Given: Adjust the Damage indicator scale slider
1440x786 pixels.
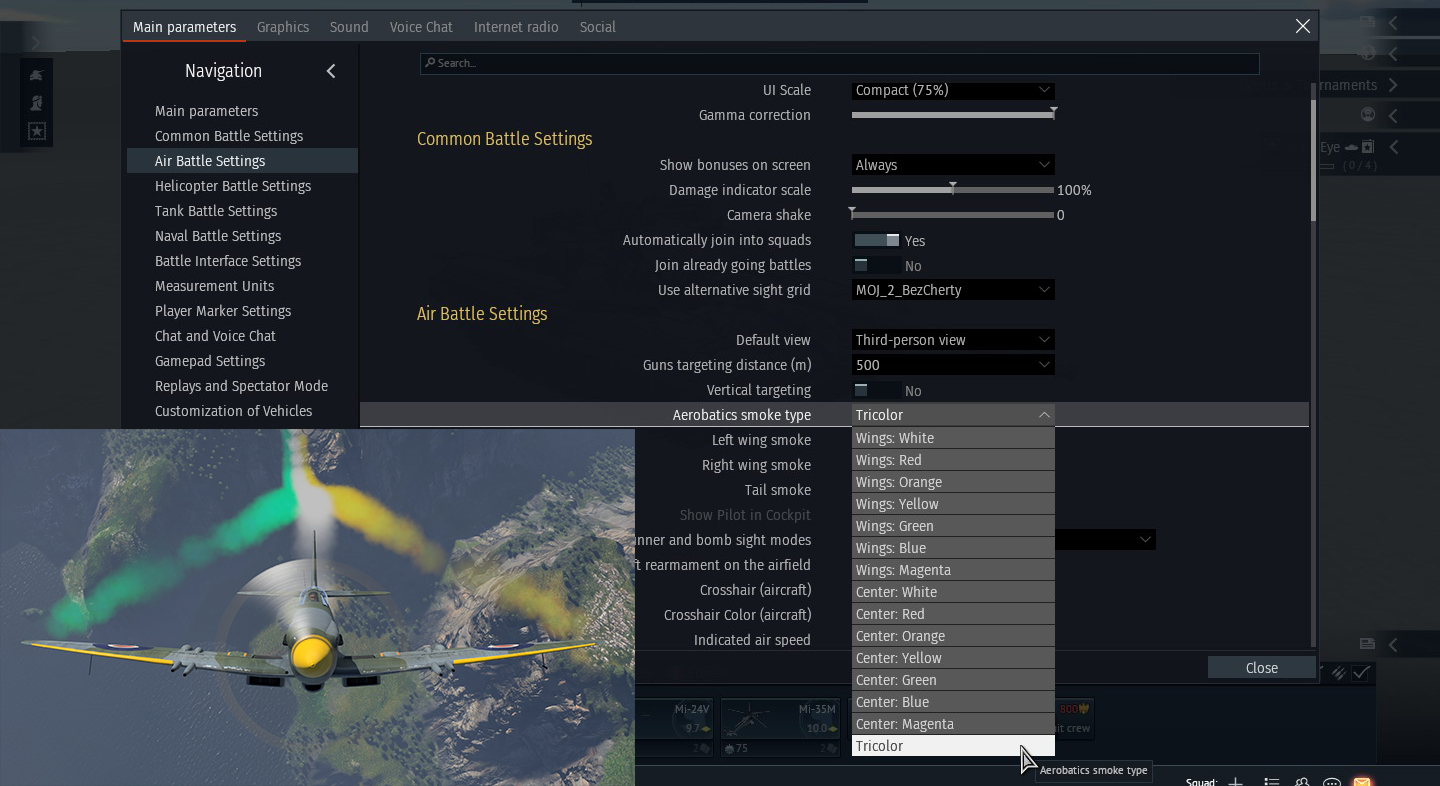Looking at the screenshot, I should 953,190.
